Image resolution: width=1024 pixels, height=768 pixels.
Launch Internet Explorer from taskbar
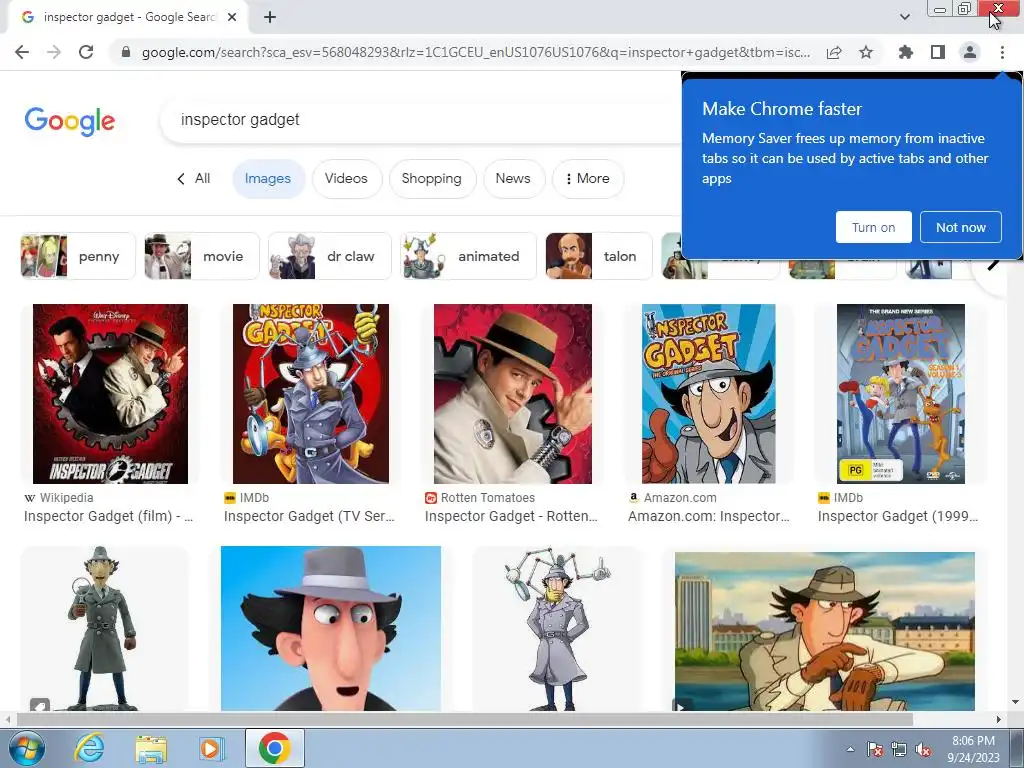(89, 748)
